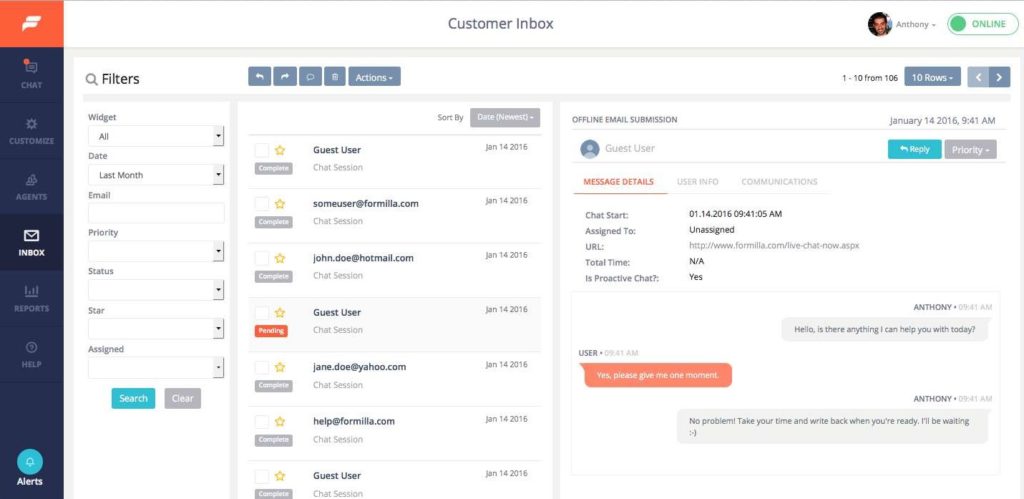Click the Guest User avatar in message header
The height and width of the screenshot is (499, 1024).
tap(590, 149)
